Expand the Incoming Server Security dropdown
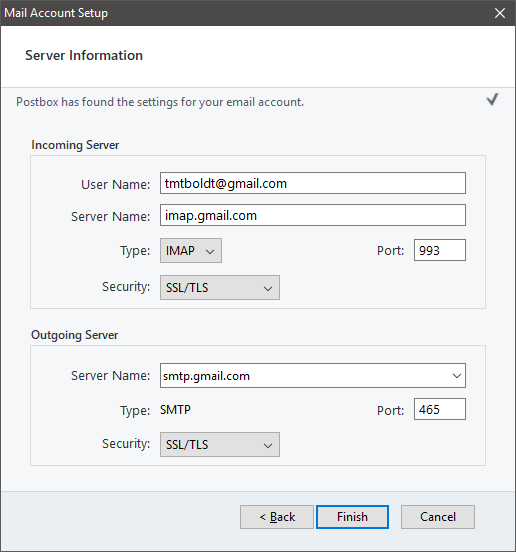Viewport: 516px width, 552px height. pos(220,288)
